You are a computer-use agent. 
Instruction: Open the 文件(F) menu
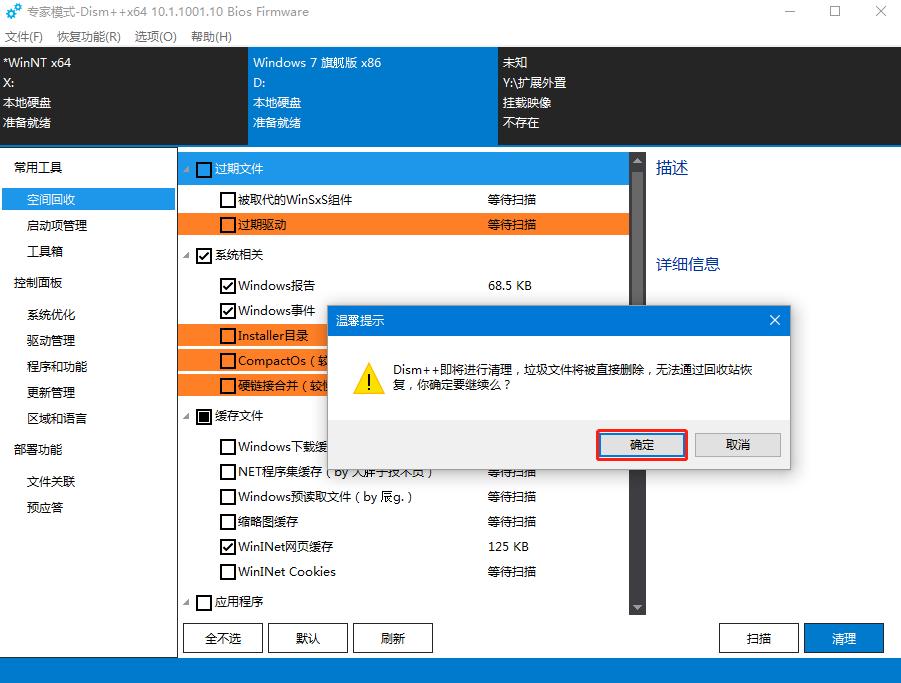pos(23,37)
